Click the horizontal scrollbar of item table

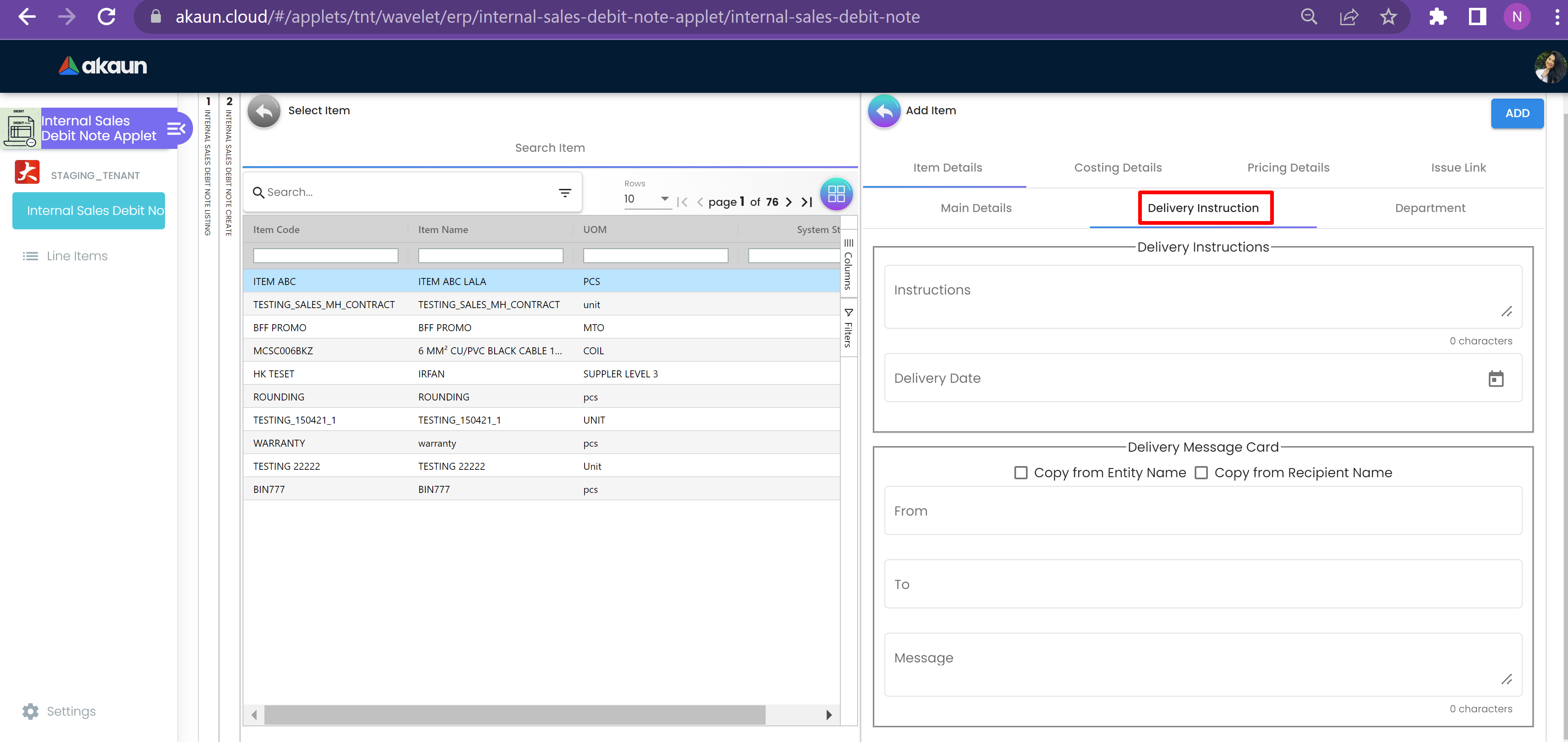pyautogui.click(x=514, y=715)
